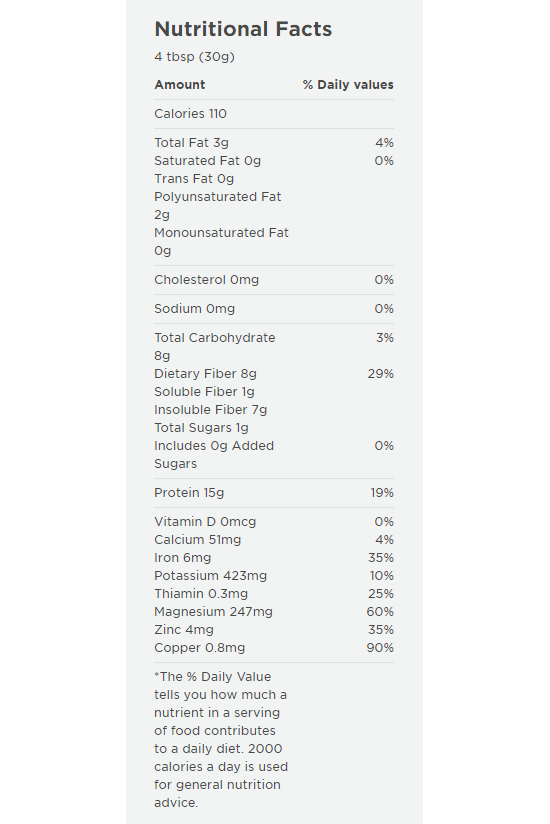Click the Amount column header
The image size is (550, 824).
click(180, 85)
